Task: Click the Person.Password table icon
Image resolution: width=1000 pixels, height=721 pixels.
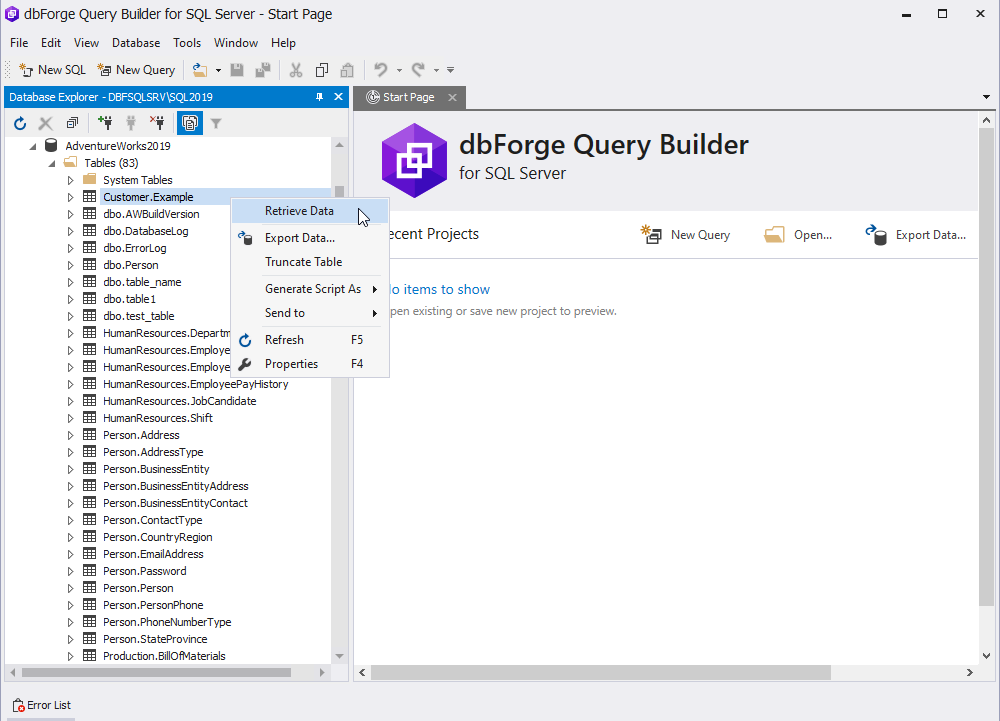Action: tap(90, 571)
